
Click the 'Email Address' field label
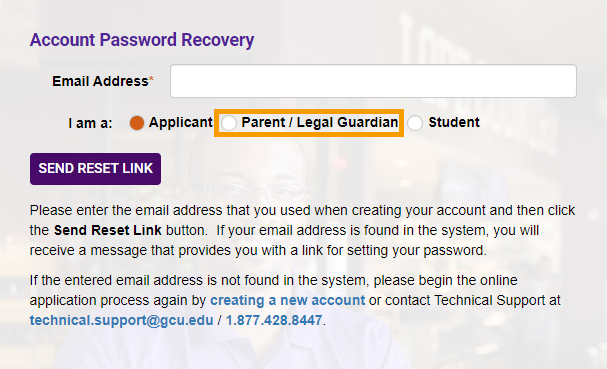point(100,81)
